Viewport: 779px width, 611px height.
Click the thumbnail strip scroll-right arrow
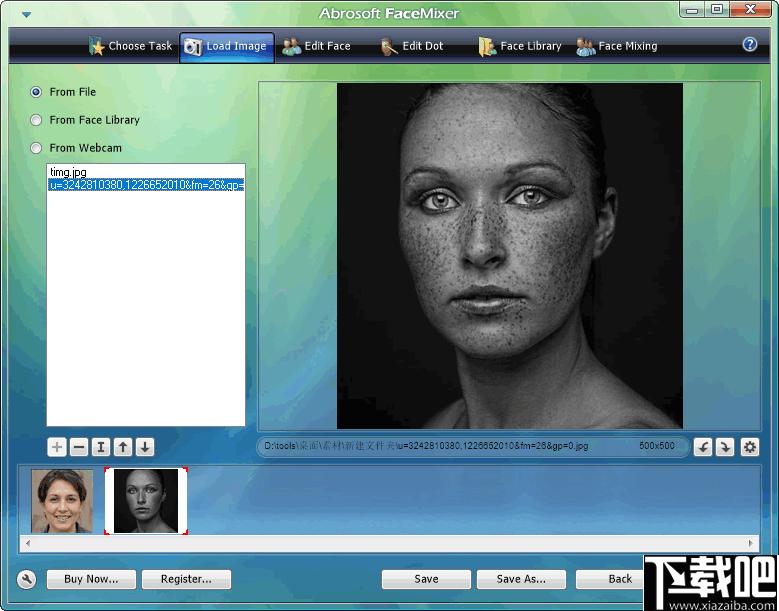coord(751,543)
